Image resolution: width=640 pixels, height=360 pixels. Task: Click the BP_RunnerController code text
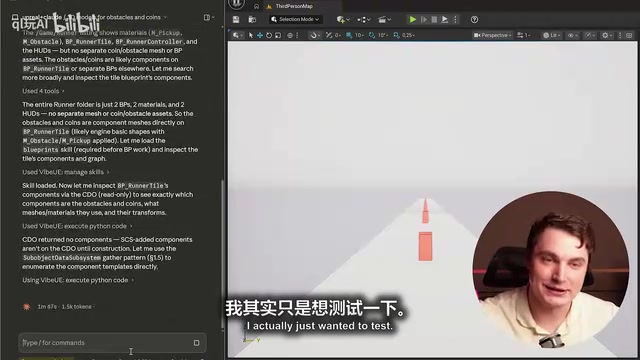click(x=149, y=42)
